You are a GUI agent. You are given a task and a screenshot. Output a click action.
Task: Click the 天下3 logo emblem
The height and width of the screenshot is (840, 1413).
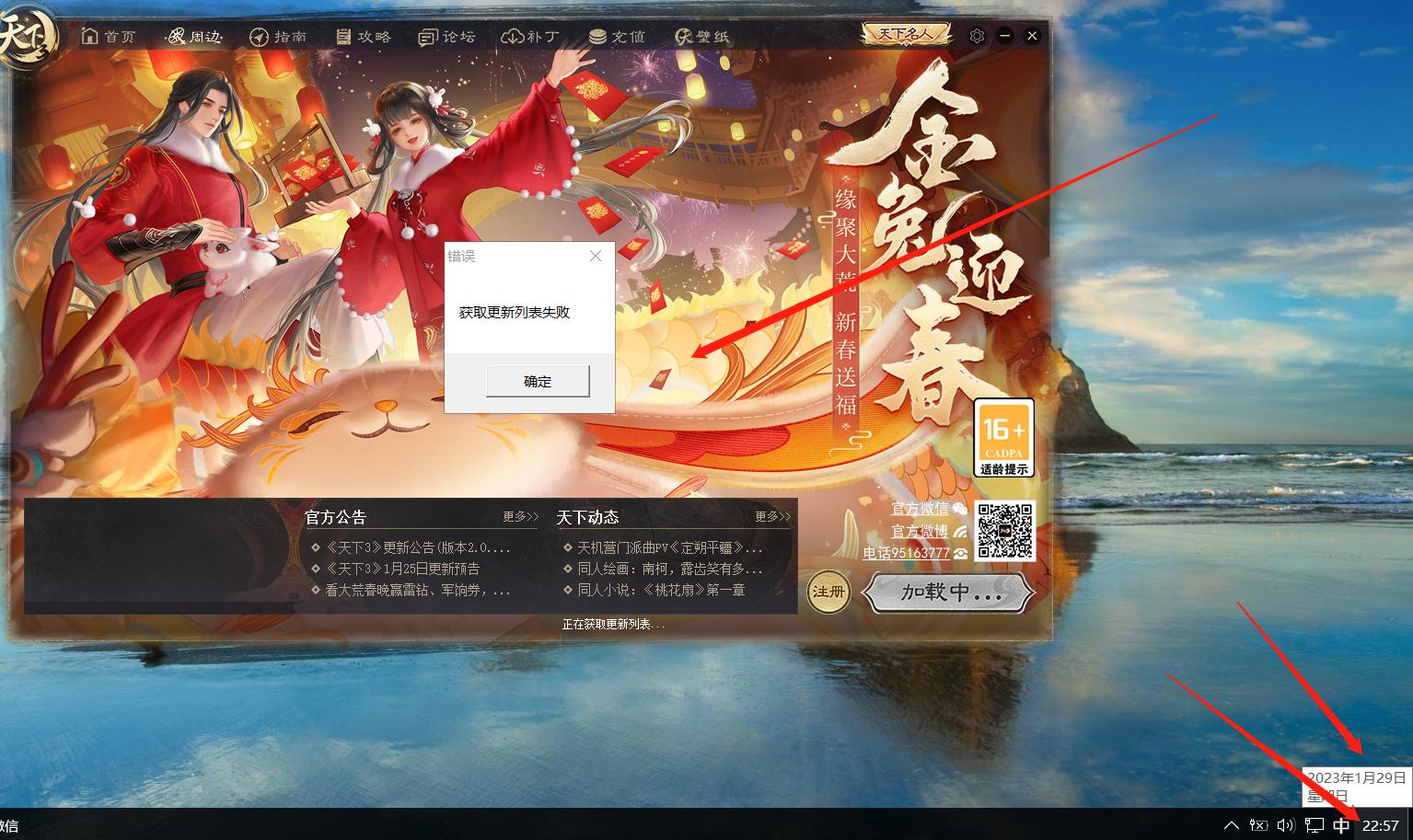coord(28,40)
